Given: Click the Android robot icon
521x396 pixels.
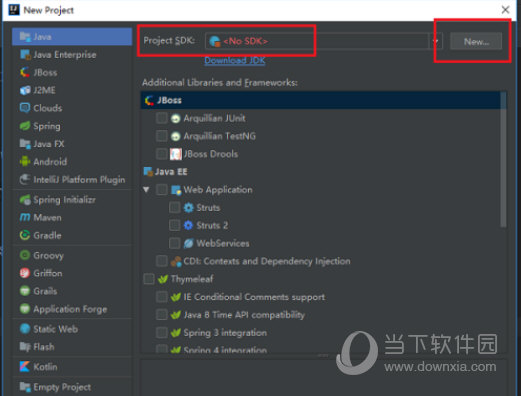Looking at the screenshot, I should [x=25, y=162].
